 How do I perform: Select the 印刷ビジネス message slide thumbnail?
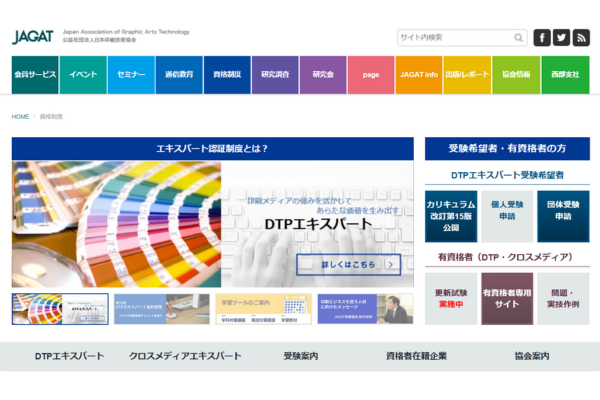[x=365, y=309]
